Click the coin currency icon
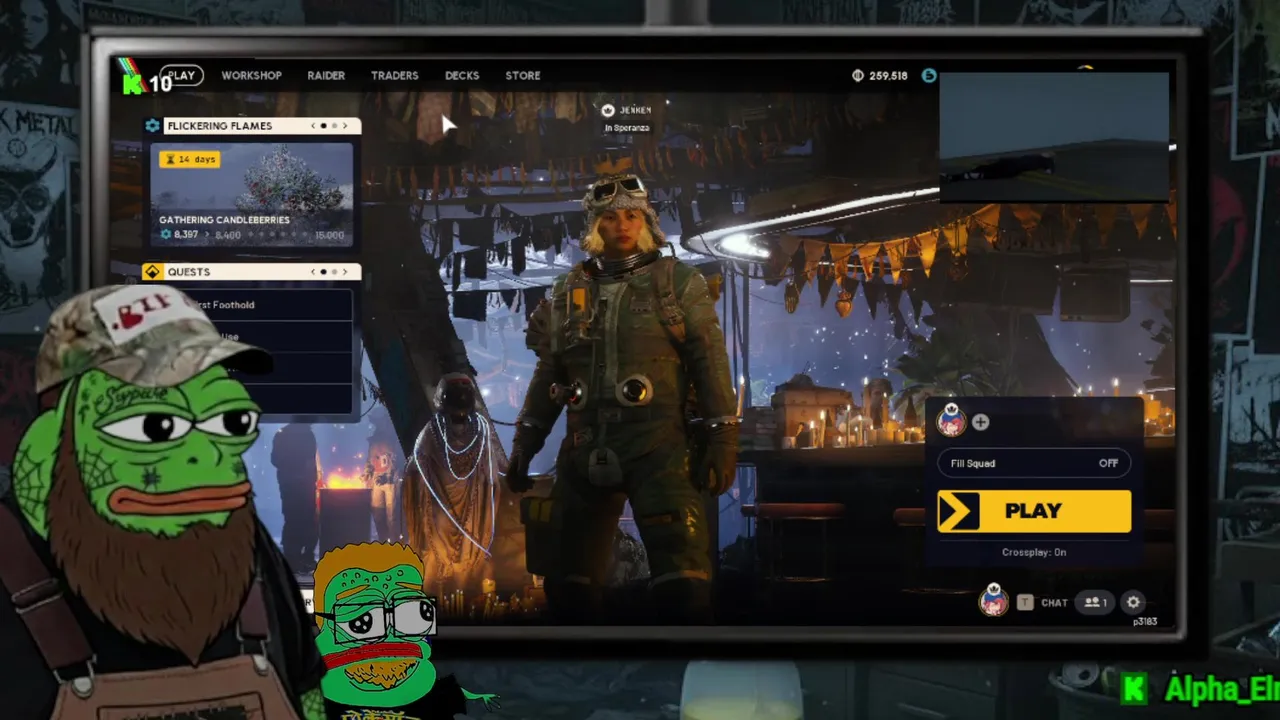This screenshot has height=720, width=1280. tap(858, 76)
